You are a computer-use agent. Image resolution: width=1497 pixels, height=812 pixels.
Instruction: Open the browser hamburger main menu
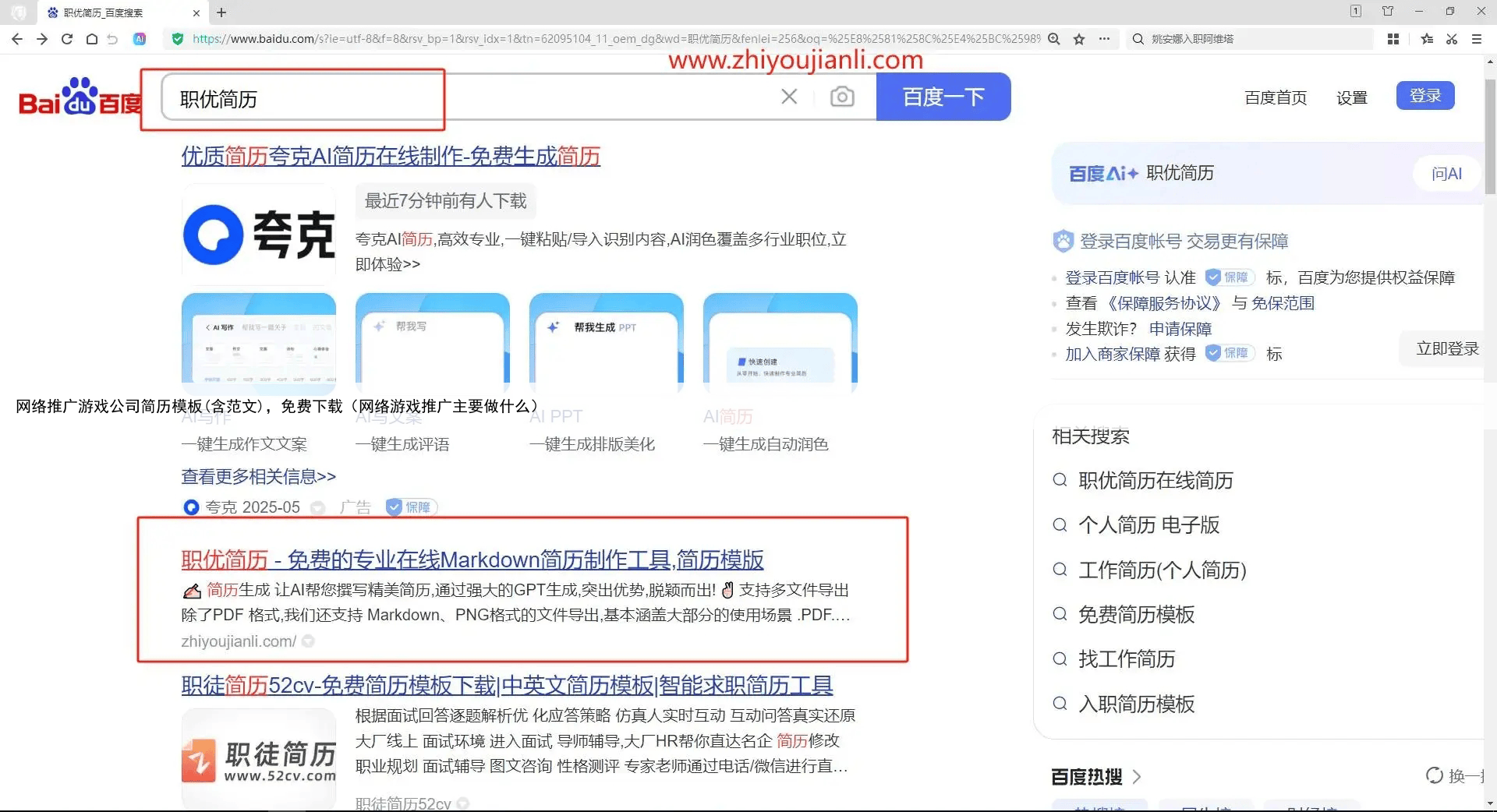(x=1477, y=39)
